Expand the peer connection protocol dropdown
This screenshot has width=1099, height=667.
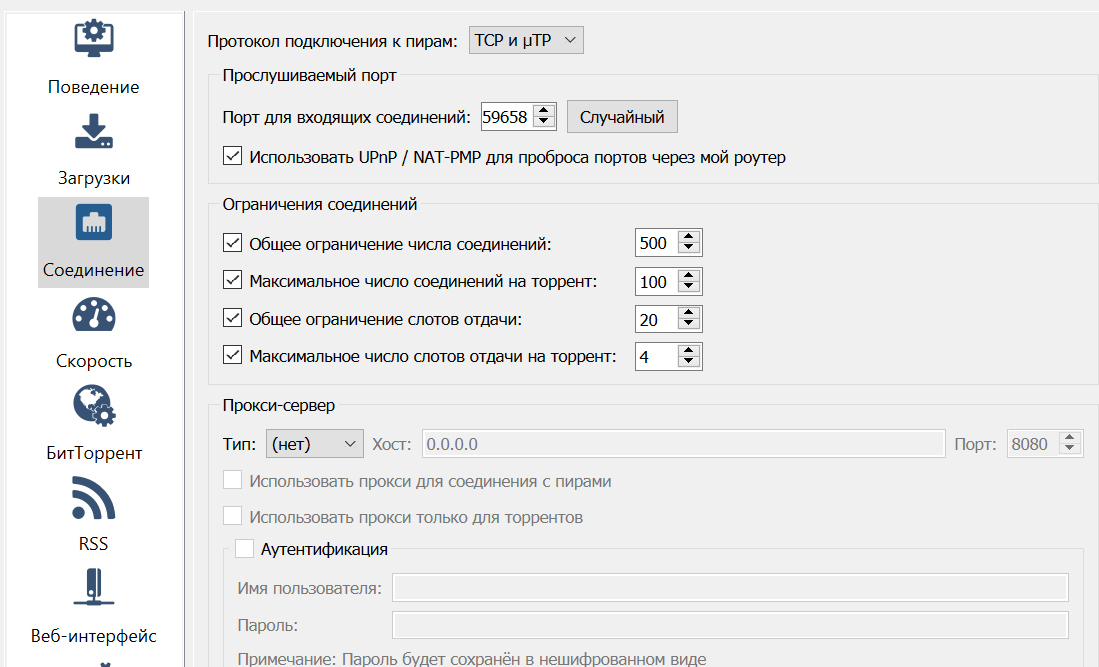pos(526,40)
